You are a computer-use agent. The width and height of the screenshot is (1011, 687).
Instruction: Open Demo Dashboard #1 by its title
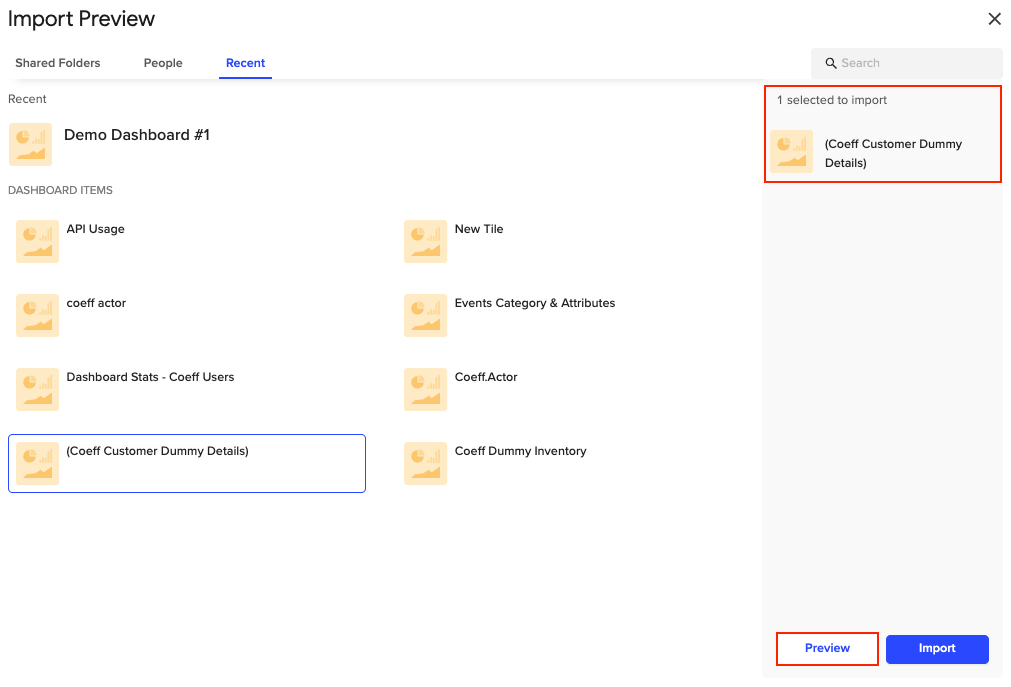coord(137,135)
